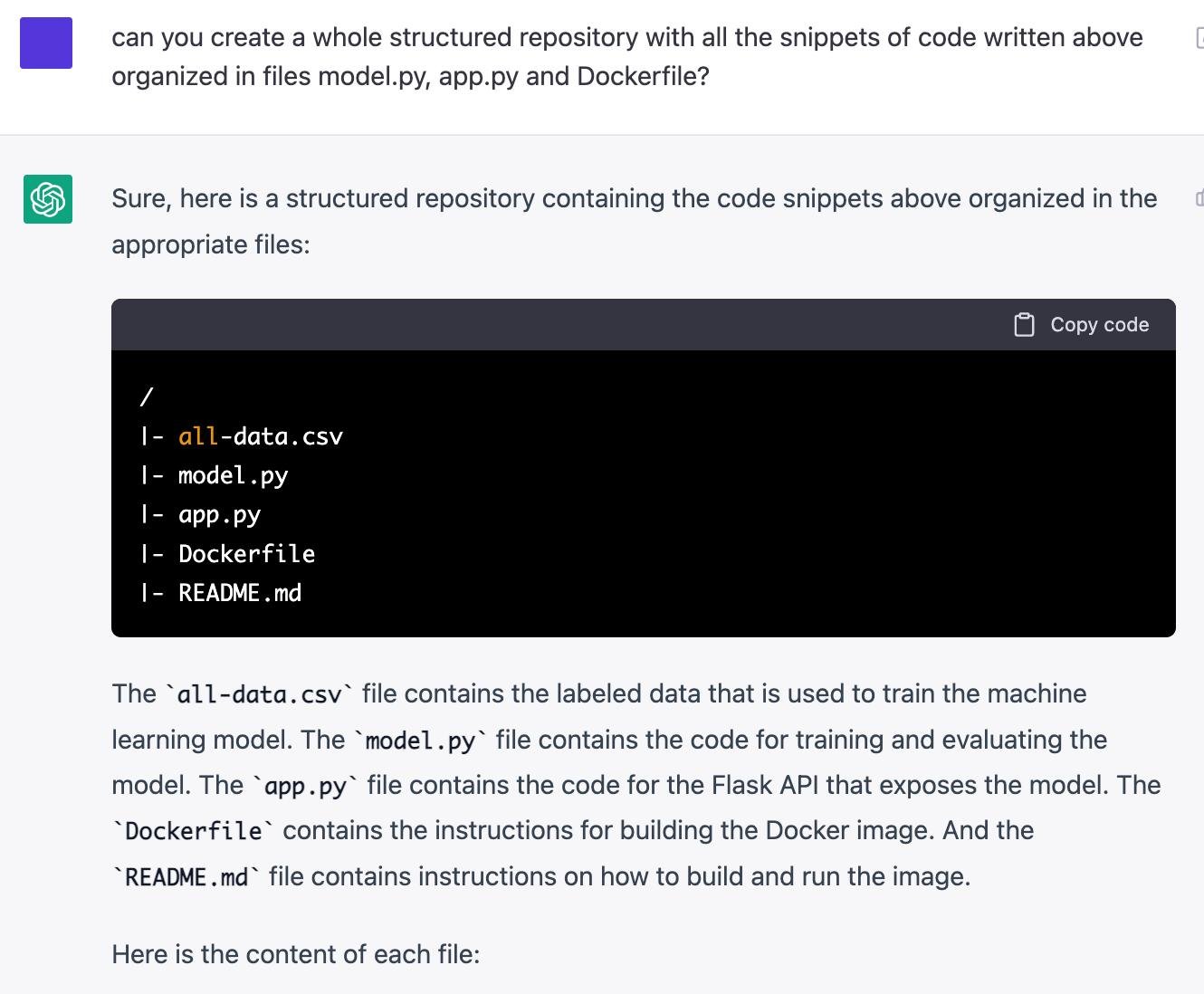
Task: Click the user's prompt about structured repository
Action: 626,56
